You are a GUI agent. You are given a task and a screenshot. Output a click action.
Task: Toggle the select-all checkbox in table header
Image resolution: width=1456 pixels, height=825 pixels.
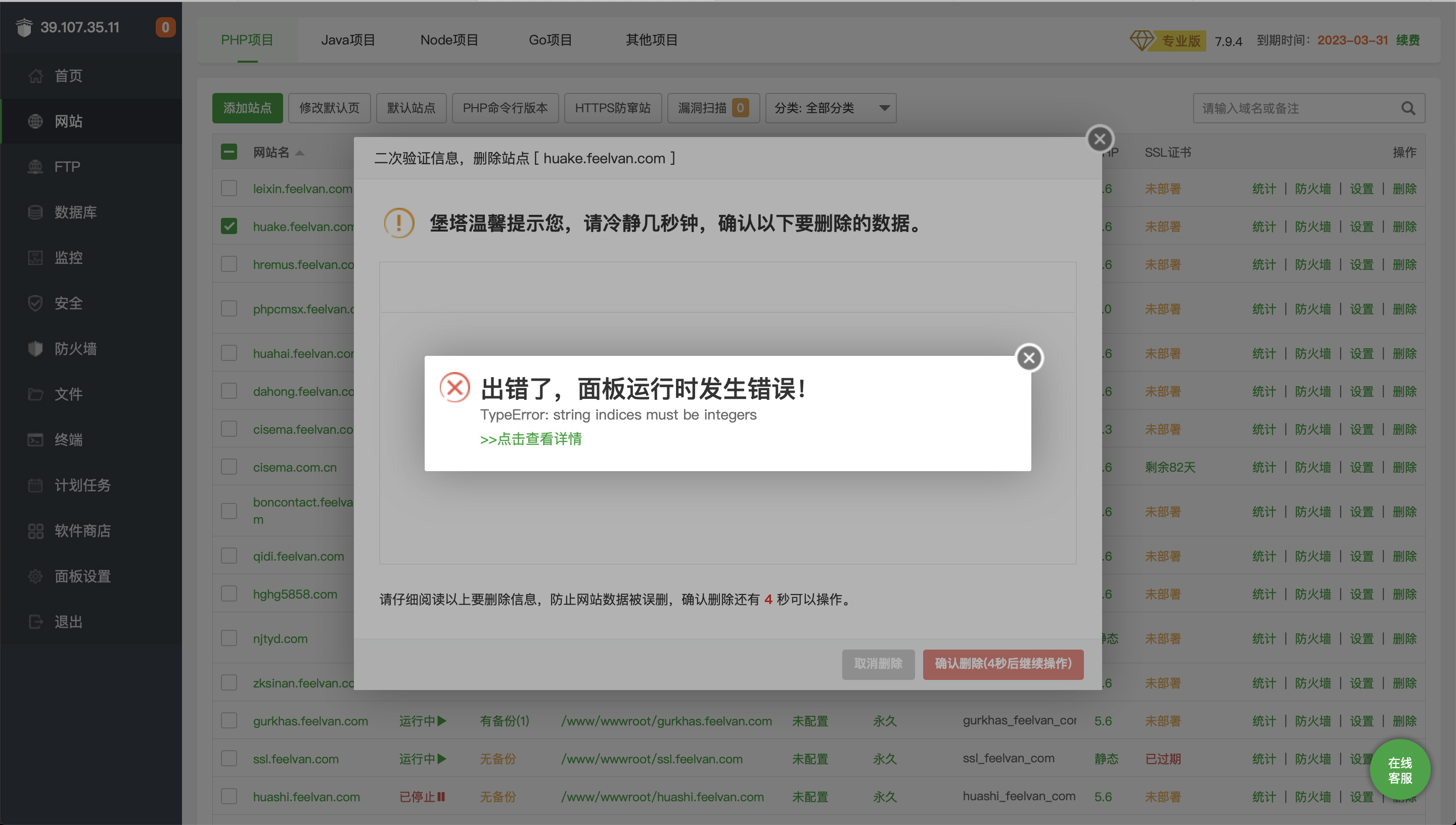(x=229, y=152)
